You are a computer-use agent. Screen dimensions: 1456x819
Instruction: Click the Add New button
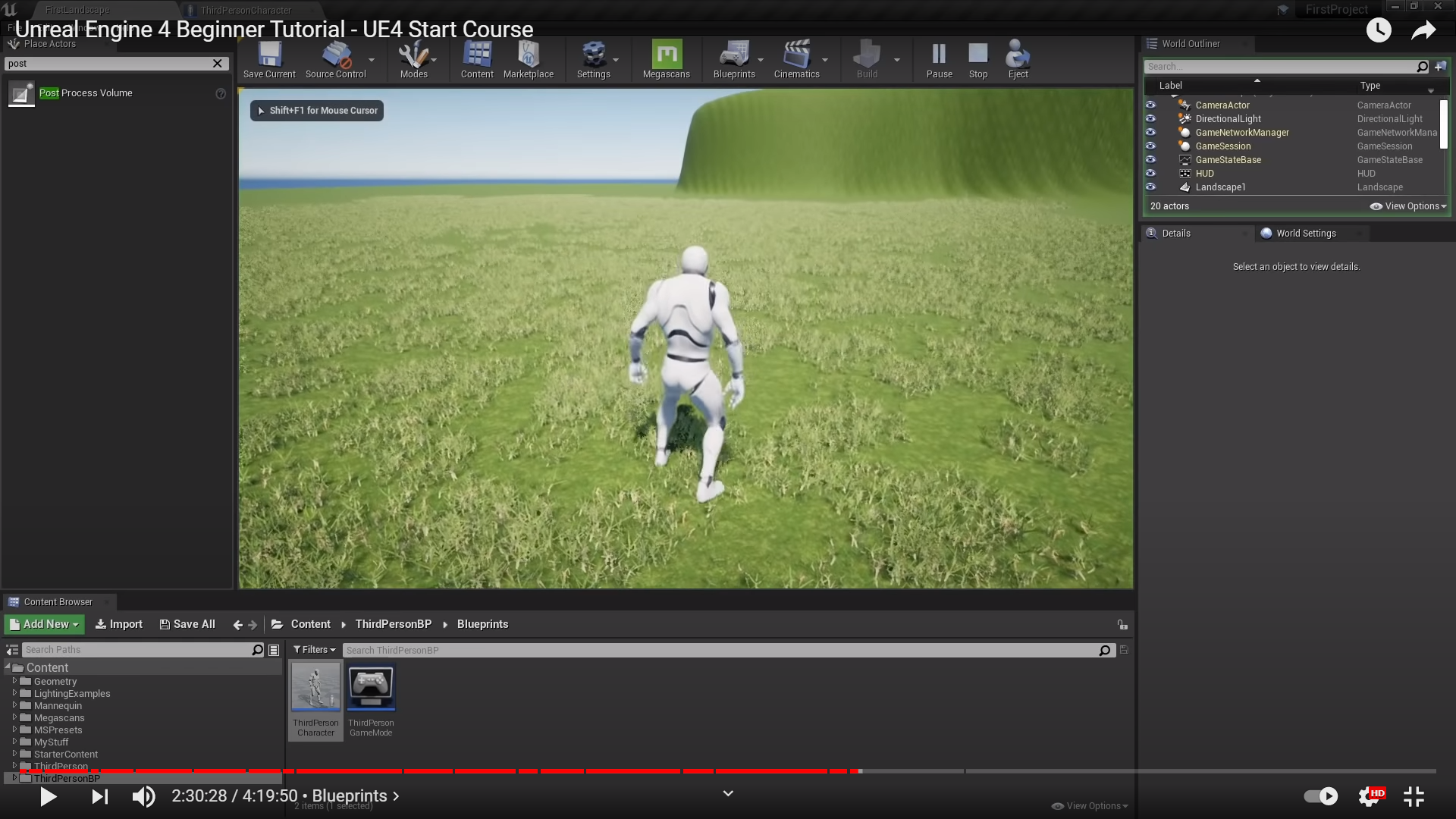45,624
